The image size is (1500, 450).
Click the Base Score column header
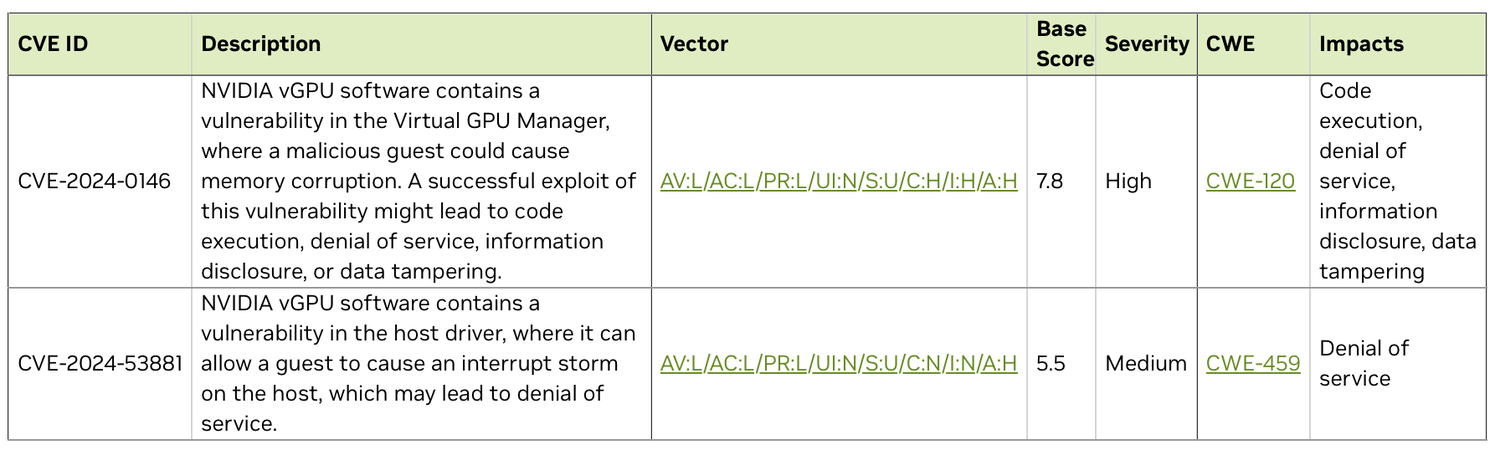click(1064, 44)
